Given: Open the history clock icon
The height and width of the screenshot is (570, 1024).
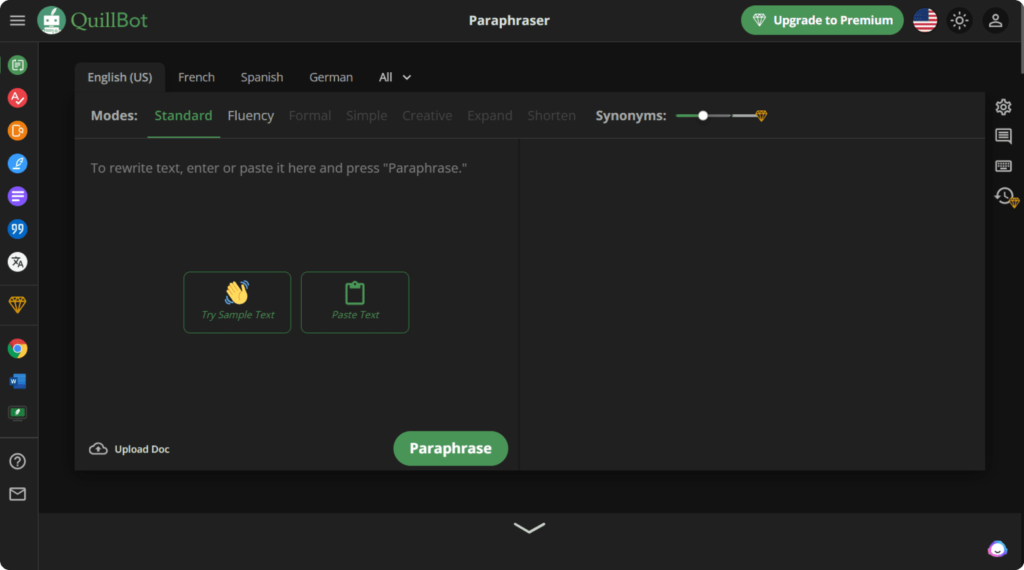Looking at the screenshot, I should click(x=1006, y=196).
